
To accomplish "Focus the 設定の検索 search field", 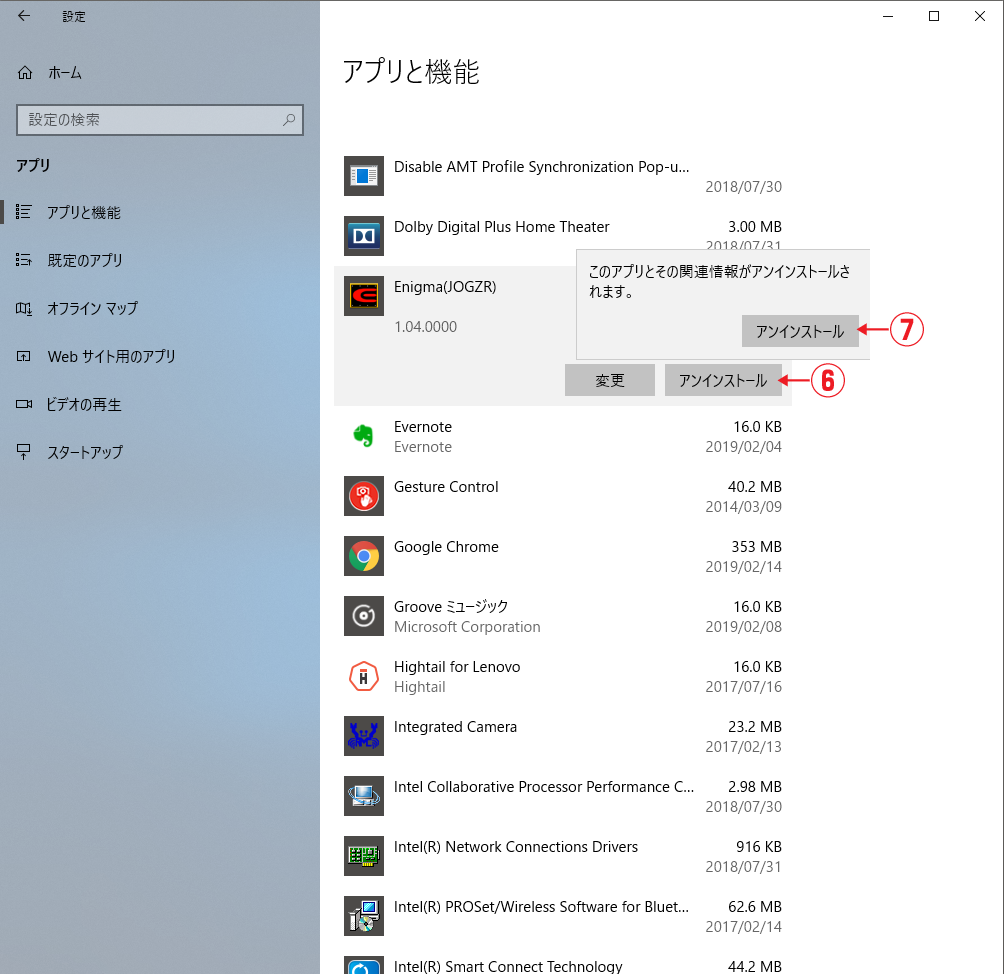I will [x=160, y=120].
